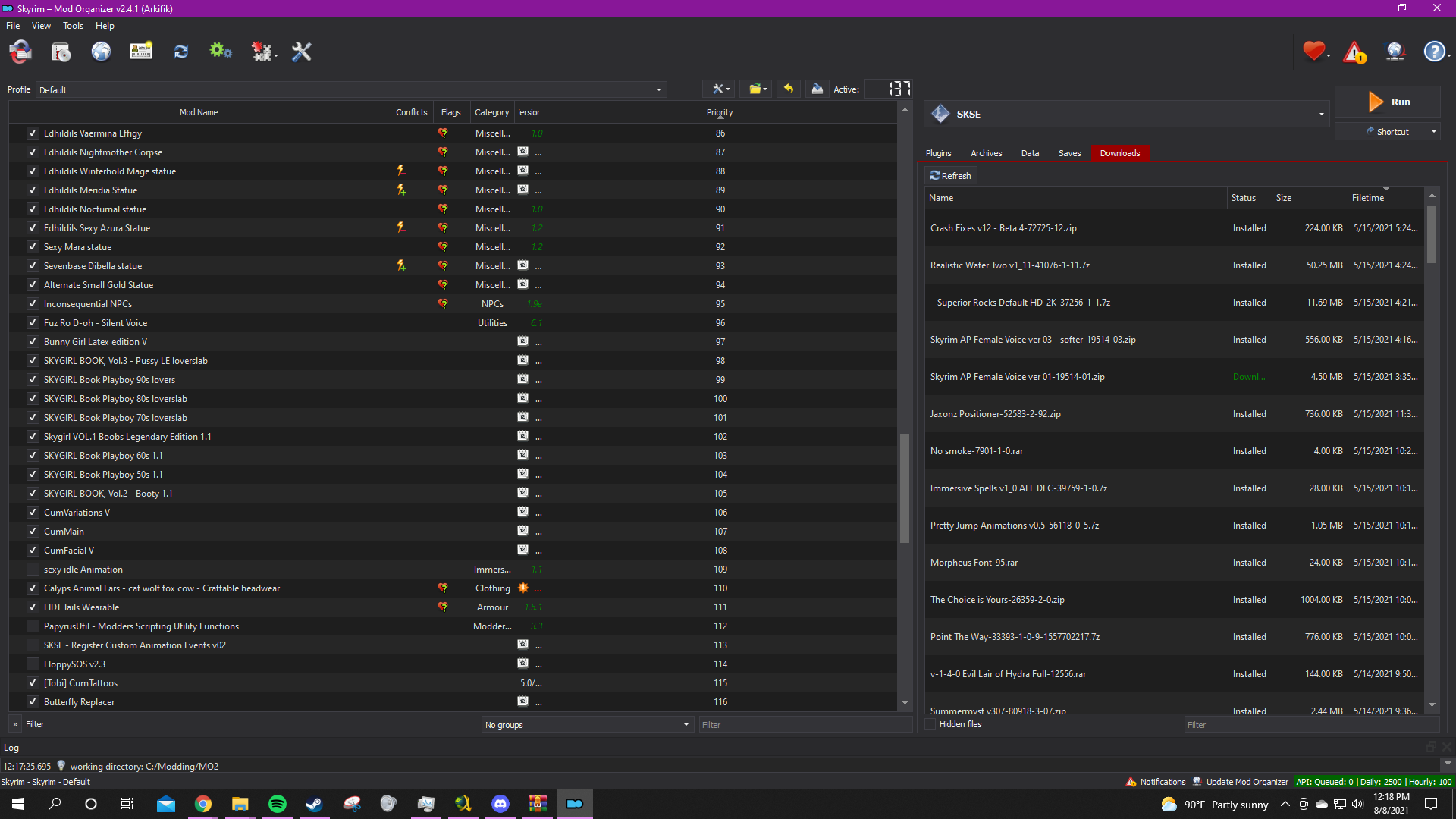Float the Log panel
Viewport: 1456px width, 819px height.
(1431, 747)
